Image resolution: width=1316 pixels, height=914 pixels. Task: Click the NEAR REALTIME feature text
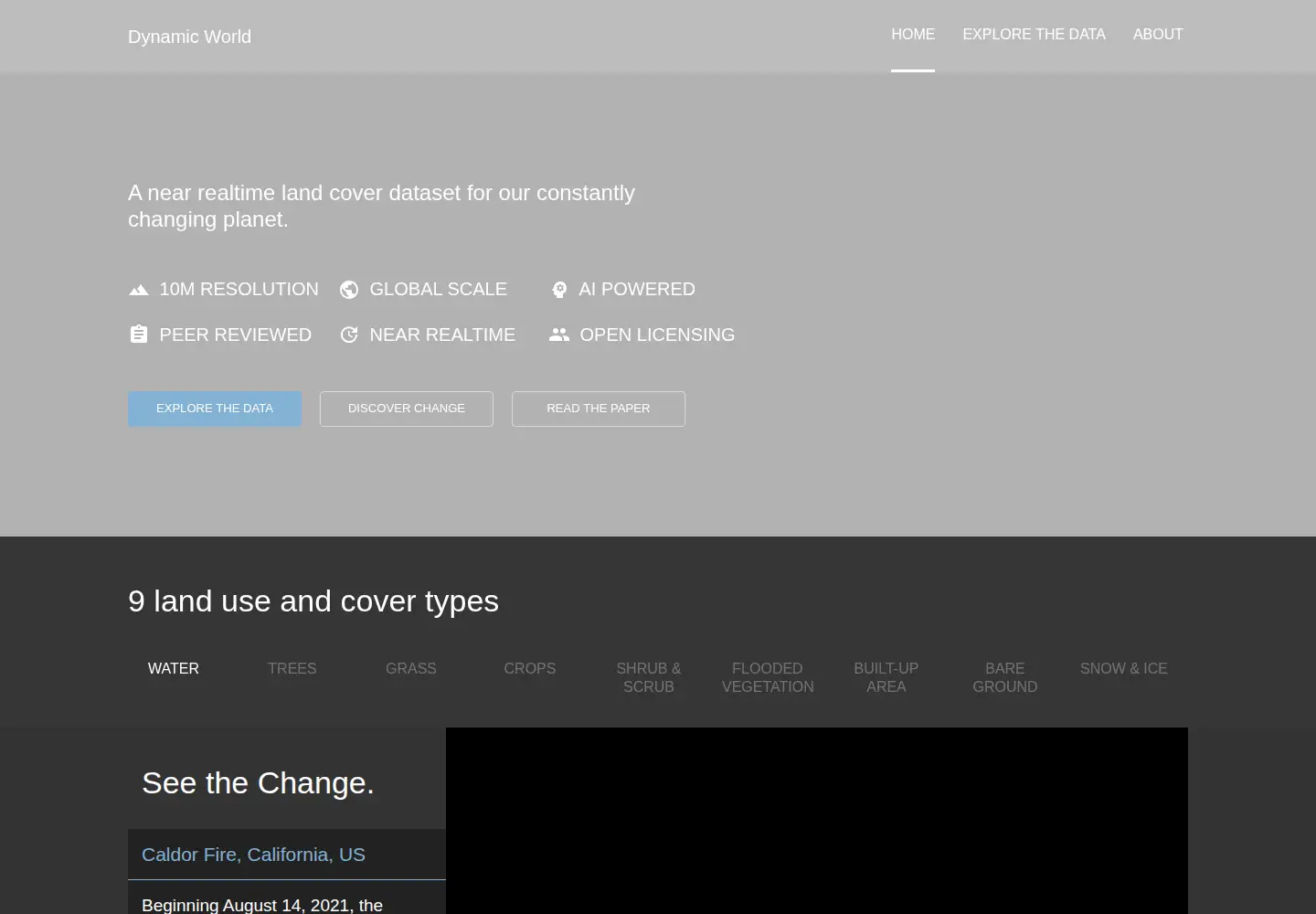442,335
